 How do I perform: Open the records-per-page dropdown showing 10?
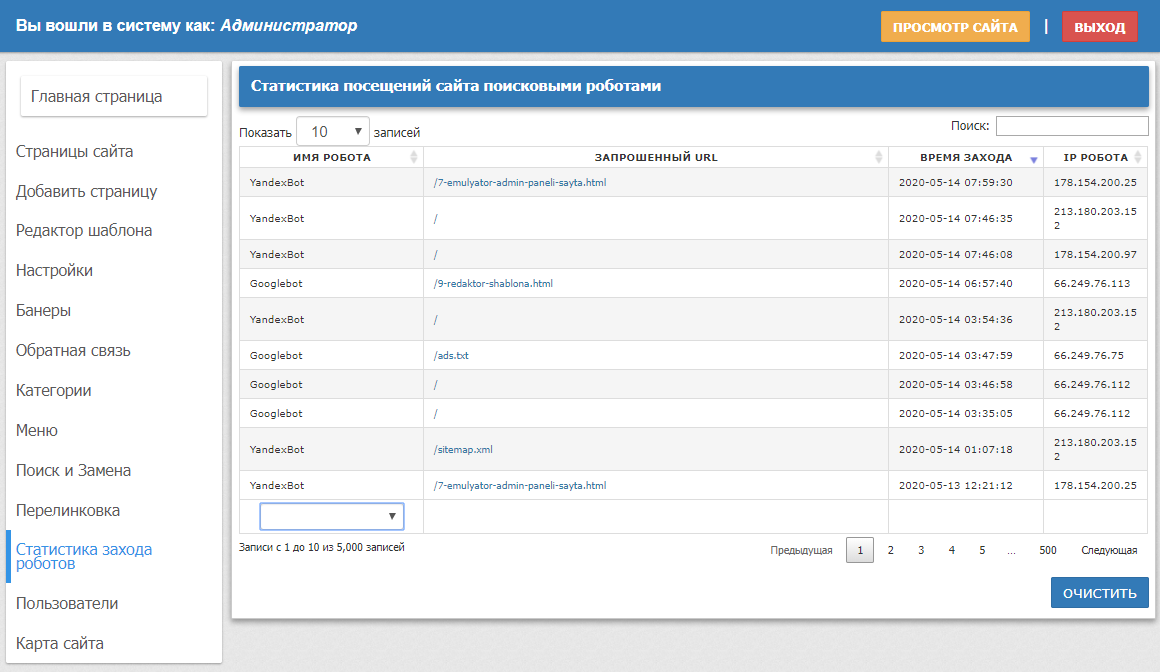pyautogui.click(x=333, y=132)
